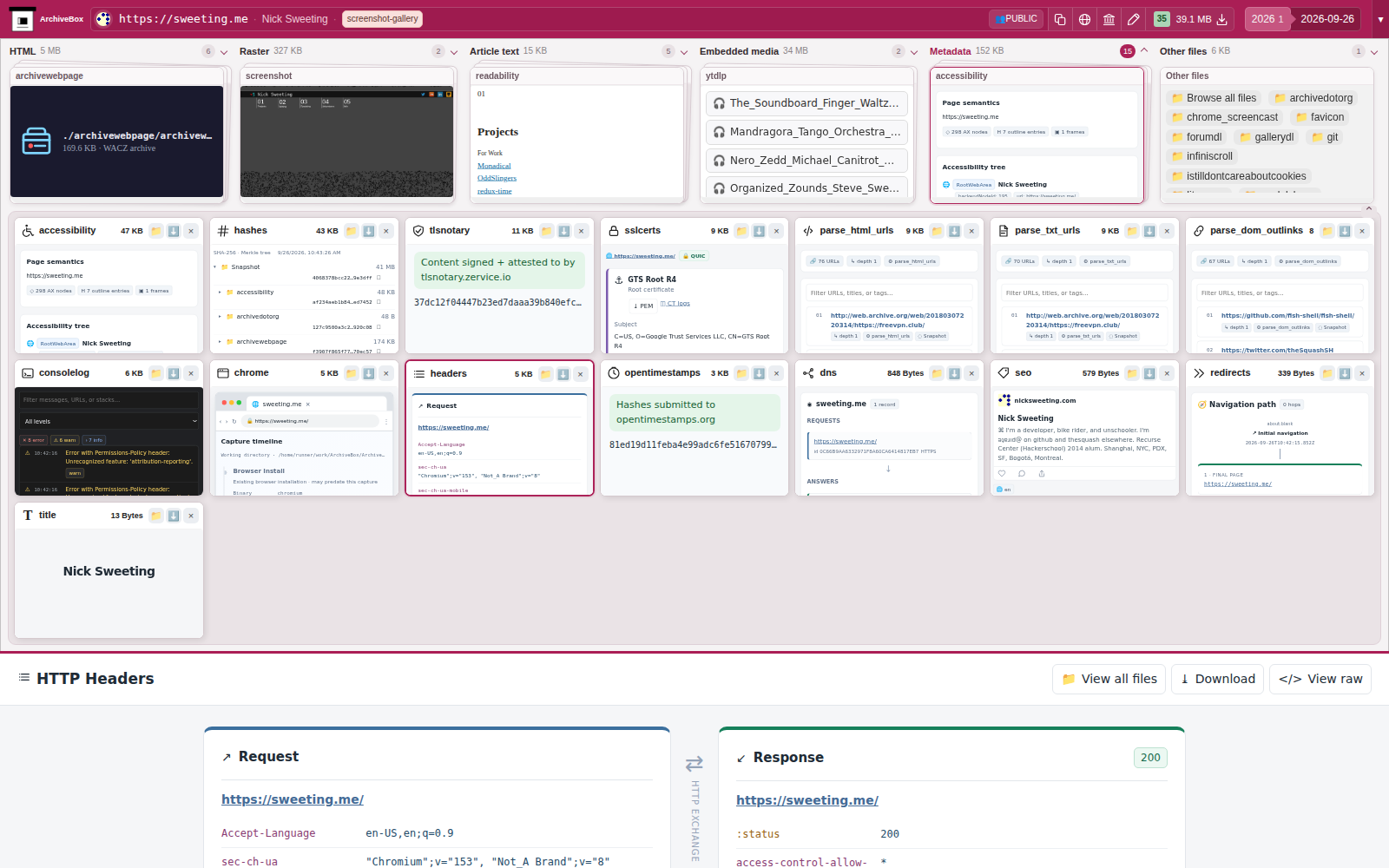The image size is (1389, 868).
Task: Click the ArchiveBox logo icon
Action: (x=23, y=19)
